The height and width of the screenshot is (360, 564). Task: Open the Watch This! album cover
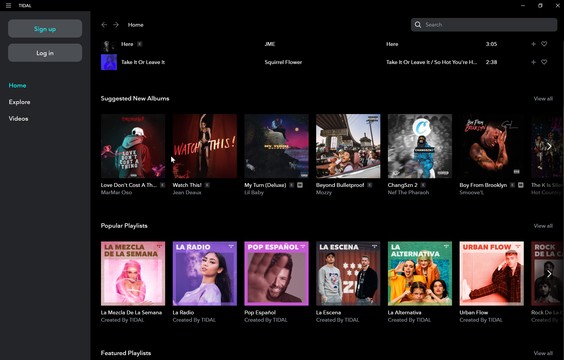pos(205,146)
